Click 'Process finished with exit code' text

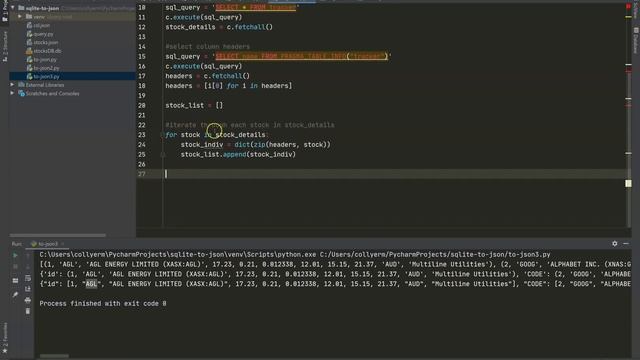click(x=103, y=304)
